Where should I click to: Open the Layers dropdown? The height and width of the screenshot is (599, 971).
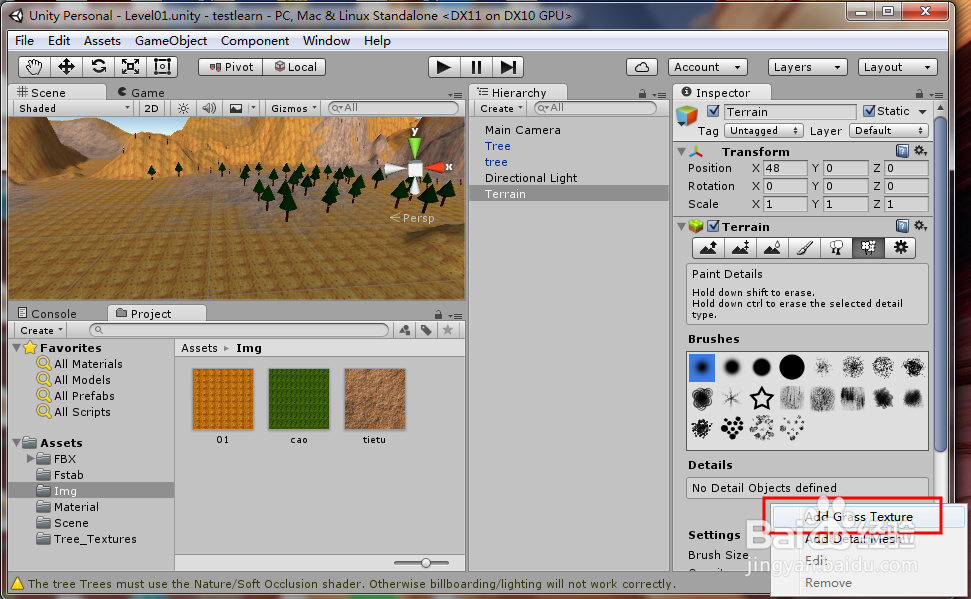point(808,67)
